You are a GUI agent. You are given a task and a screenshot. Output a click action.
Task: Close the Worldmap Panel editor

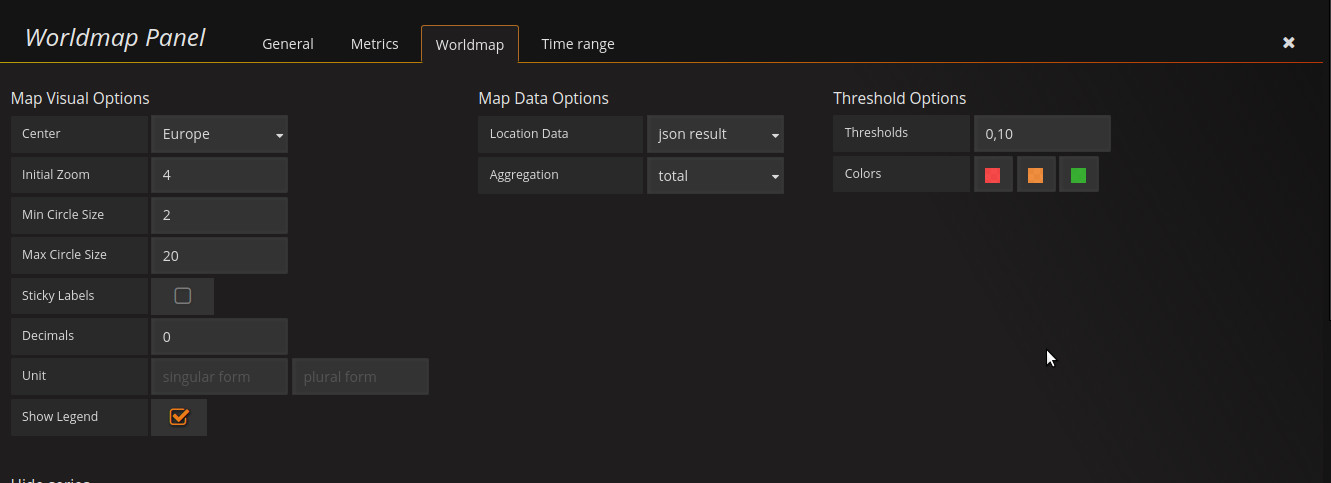pyautogui.click(x=1289, y=42)
